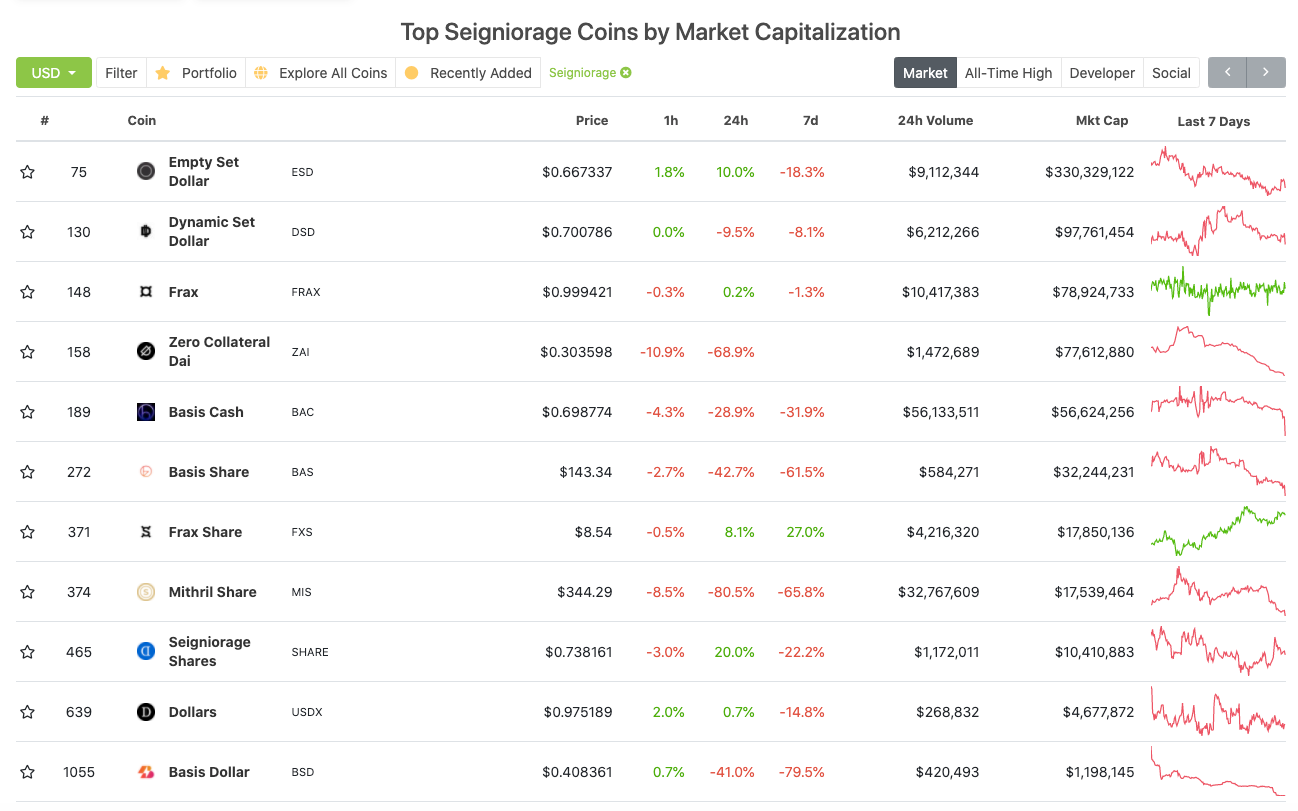Open Basis Dollar 7-day sparkline chart

point(1218,771)
